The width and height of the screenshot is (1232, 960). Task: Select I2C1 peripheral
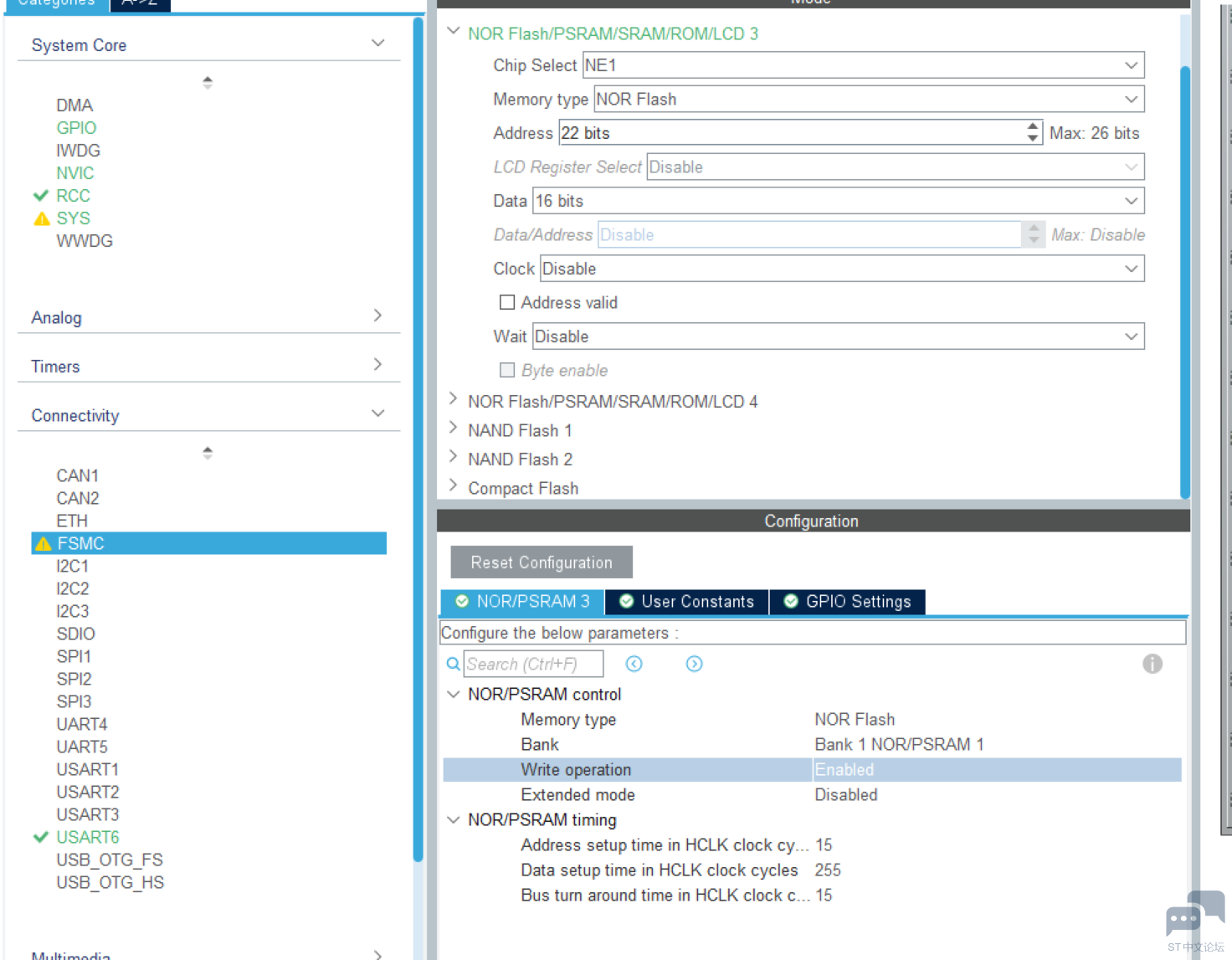pos(73,567)
